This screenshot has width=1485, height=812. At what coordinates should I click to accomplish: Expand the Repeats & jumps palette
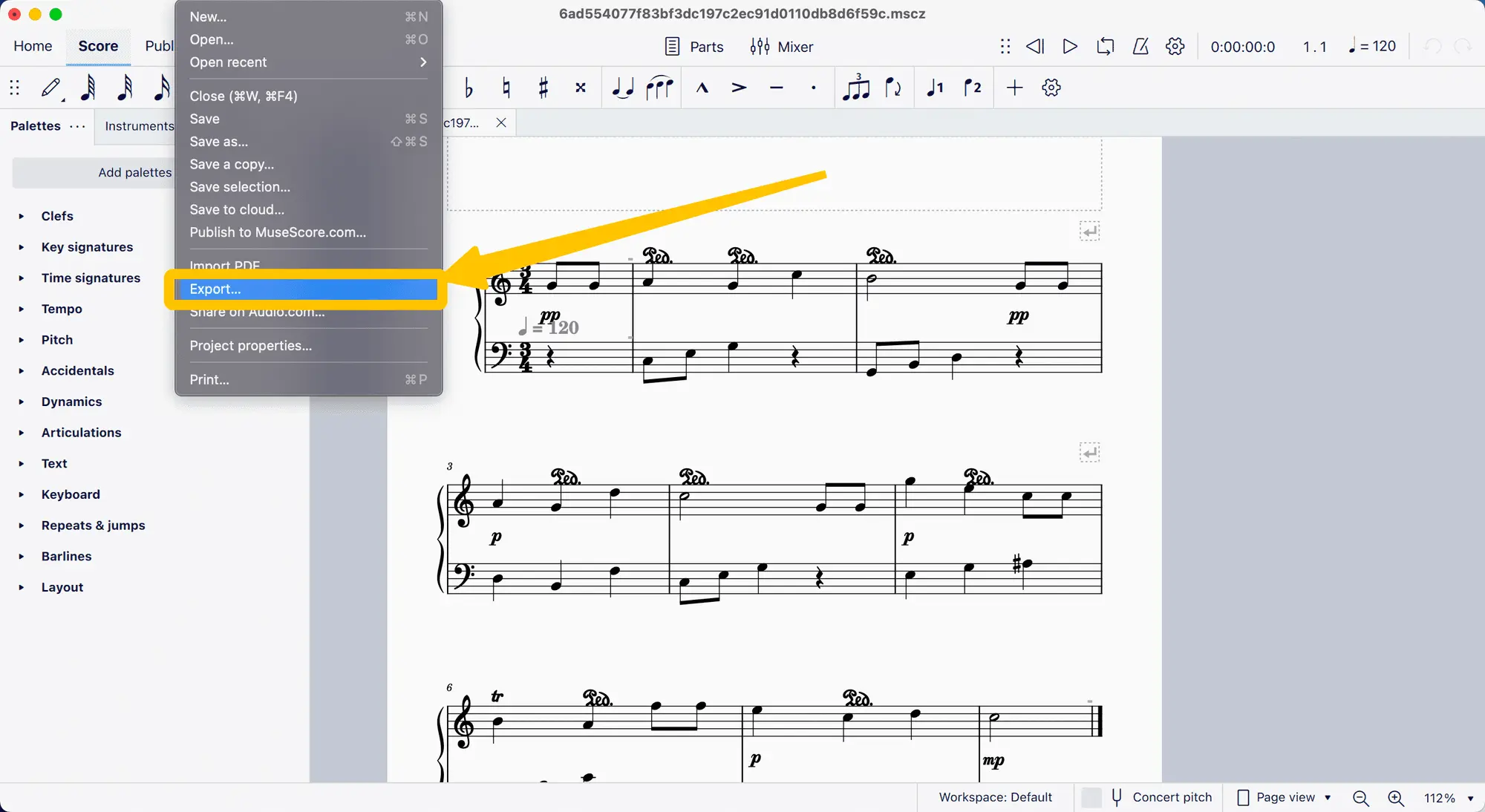[x=22, y=525]
